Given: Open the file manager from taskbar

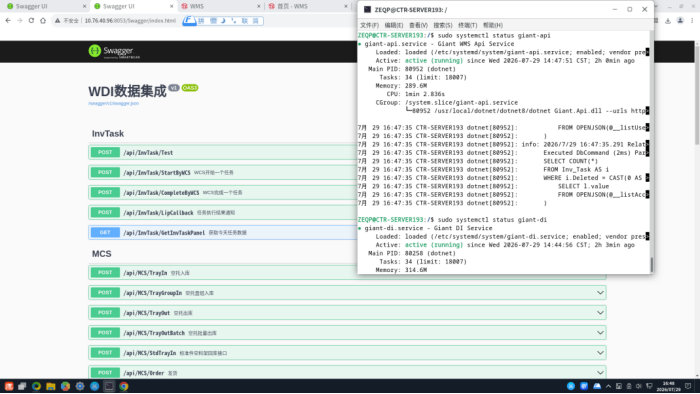Looking at the screenshot, I should (50, 386).
